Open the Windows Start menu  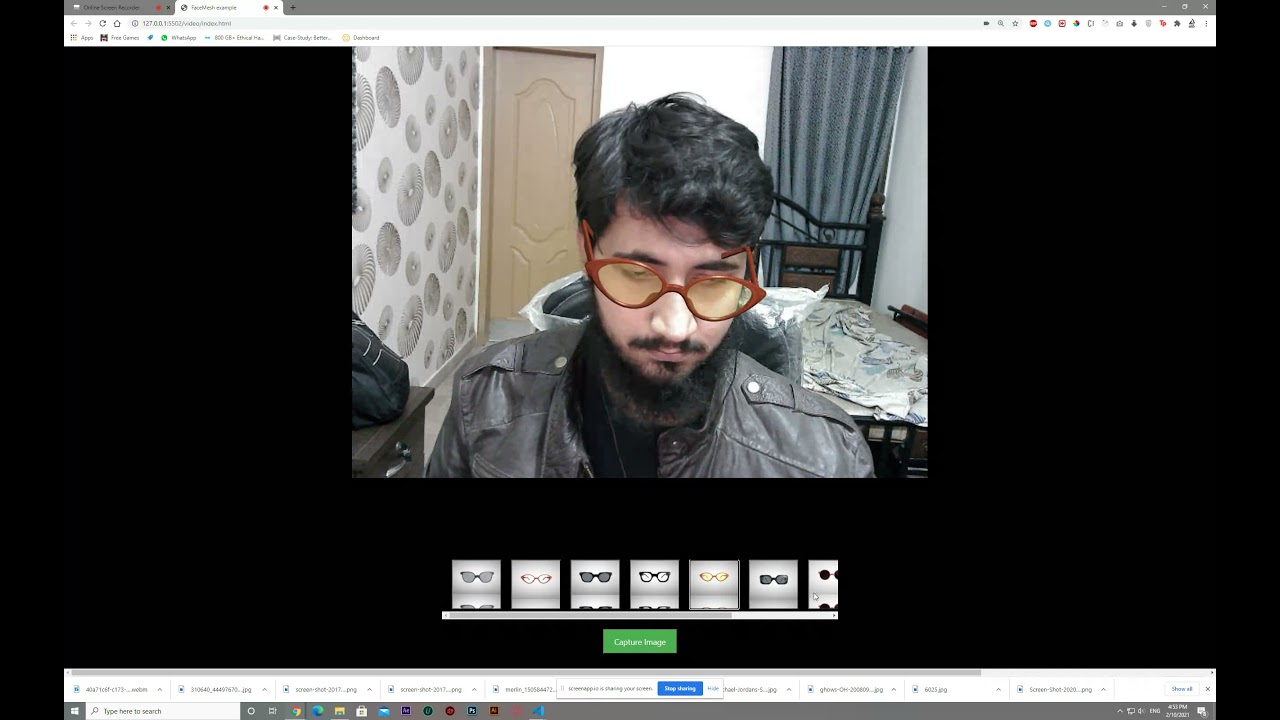pyautogui.click(x=75, y=711)
